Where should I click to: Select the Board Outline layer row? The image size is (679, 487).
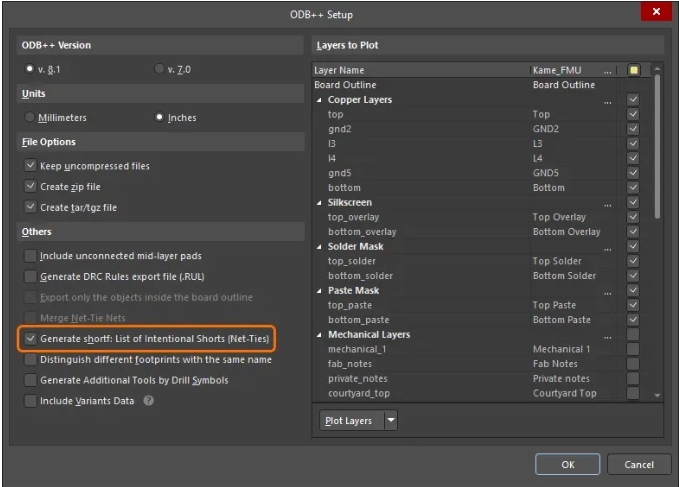482,85
